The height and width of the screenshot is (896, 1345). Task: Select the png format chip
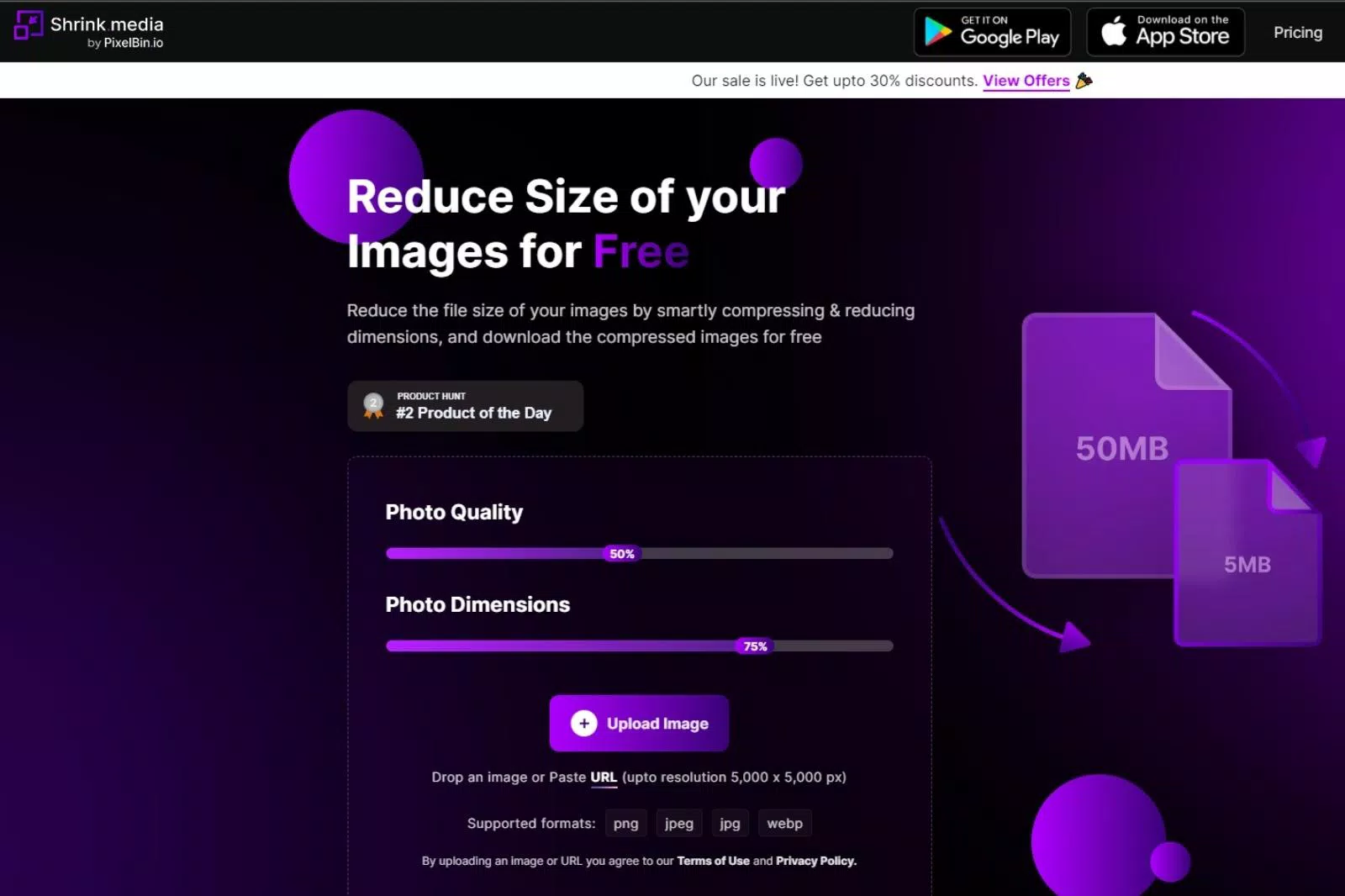pyautogui.click(x=625, y=823)
